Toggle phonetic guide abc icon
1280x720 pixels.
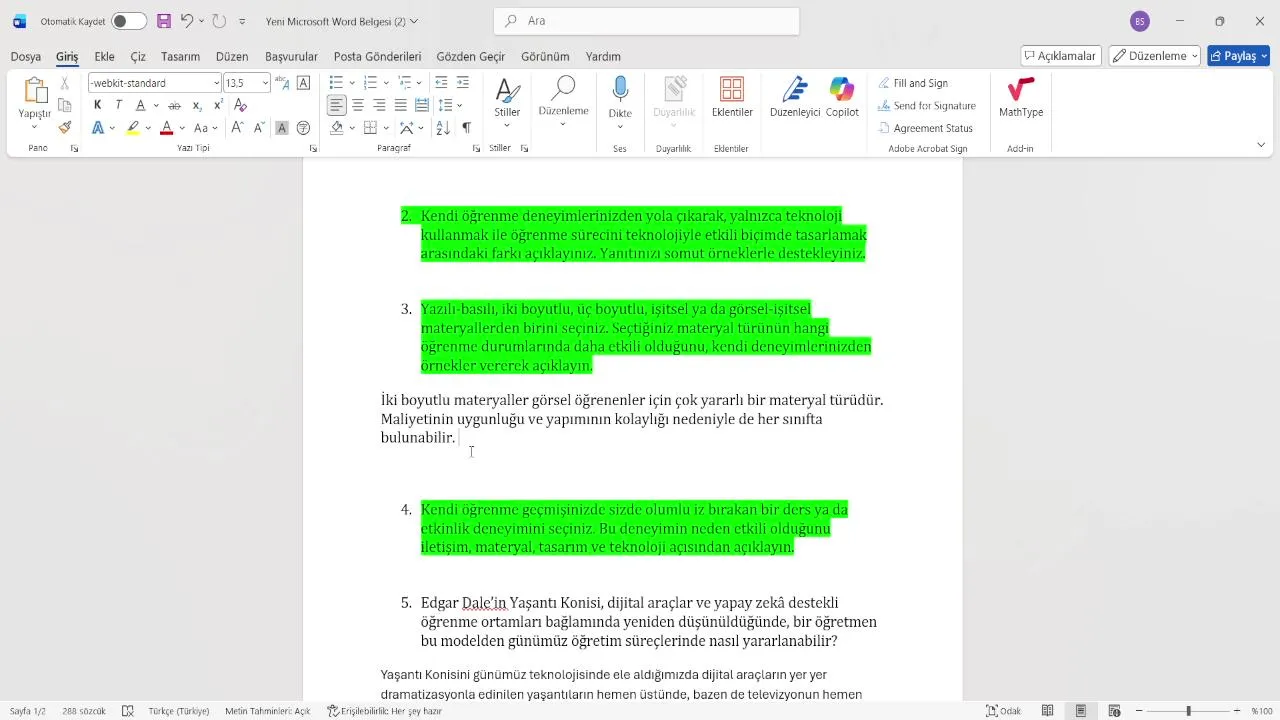coord(282,83)
